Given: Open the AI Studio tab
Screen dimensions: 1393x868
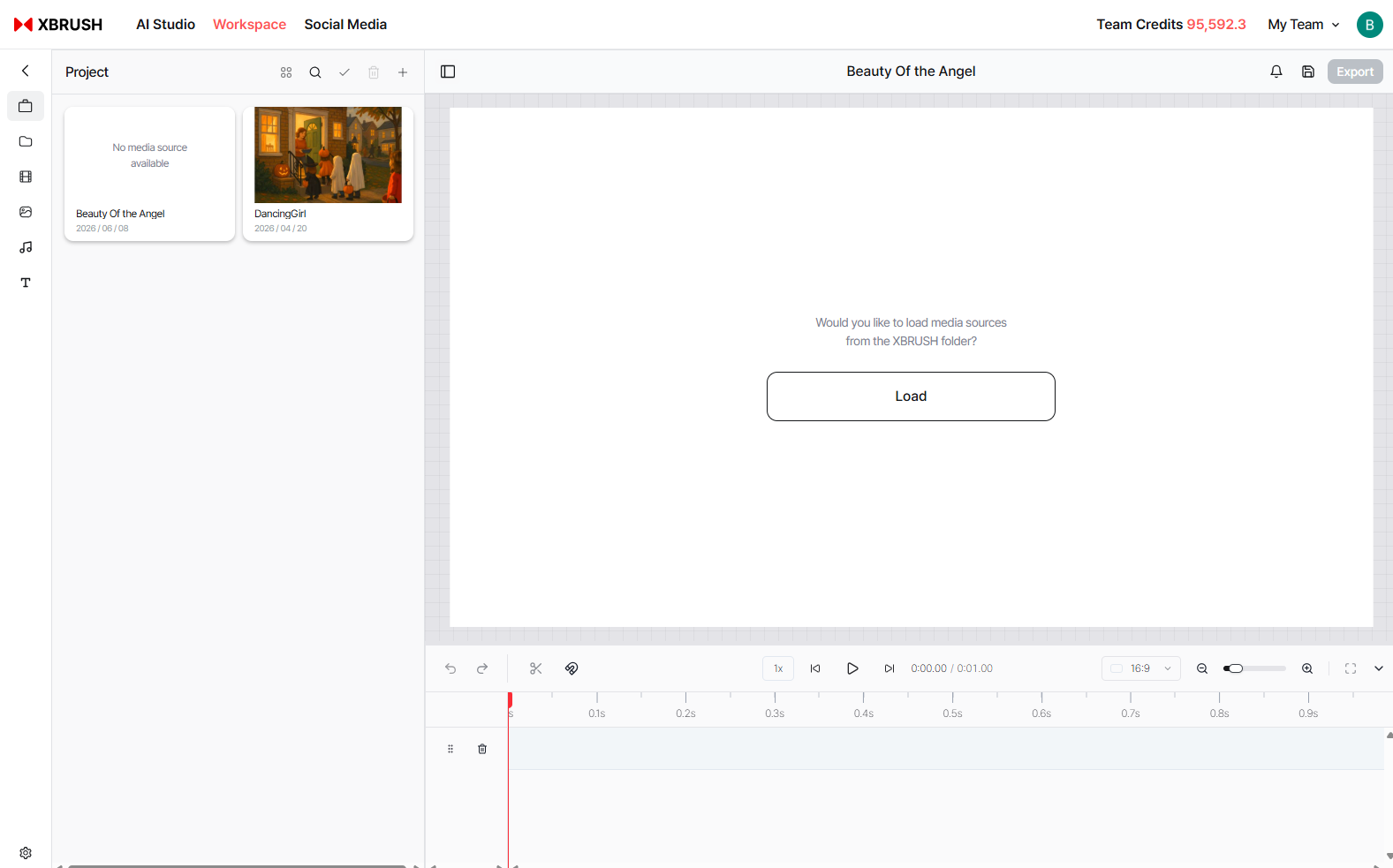Looking at the screenshot, I should pos(165,25).
